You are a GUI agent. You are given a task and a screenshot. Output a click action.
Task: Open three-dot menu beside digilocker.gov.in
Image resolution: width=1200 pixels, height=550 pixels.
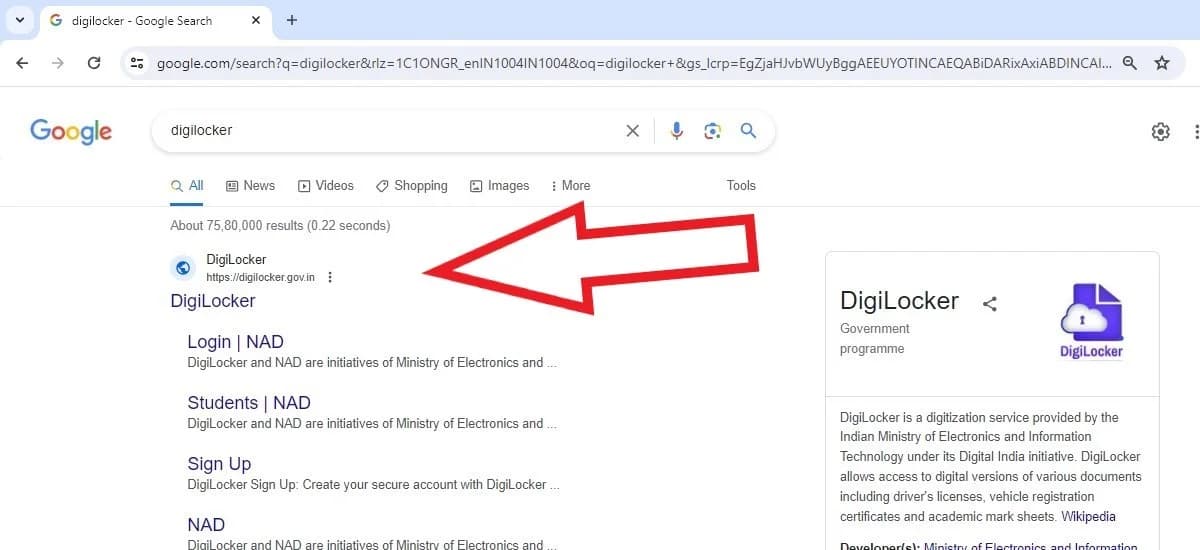(330, 277)
